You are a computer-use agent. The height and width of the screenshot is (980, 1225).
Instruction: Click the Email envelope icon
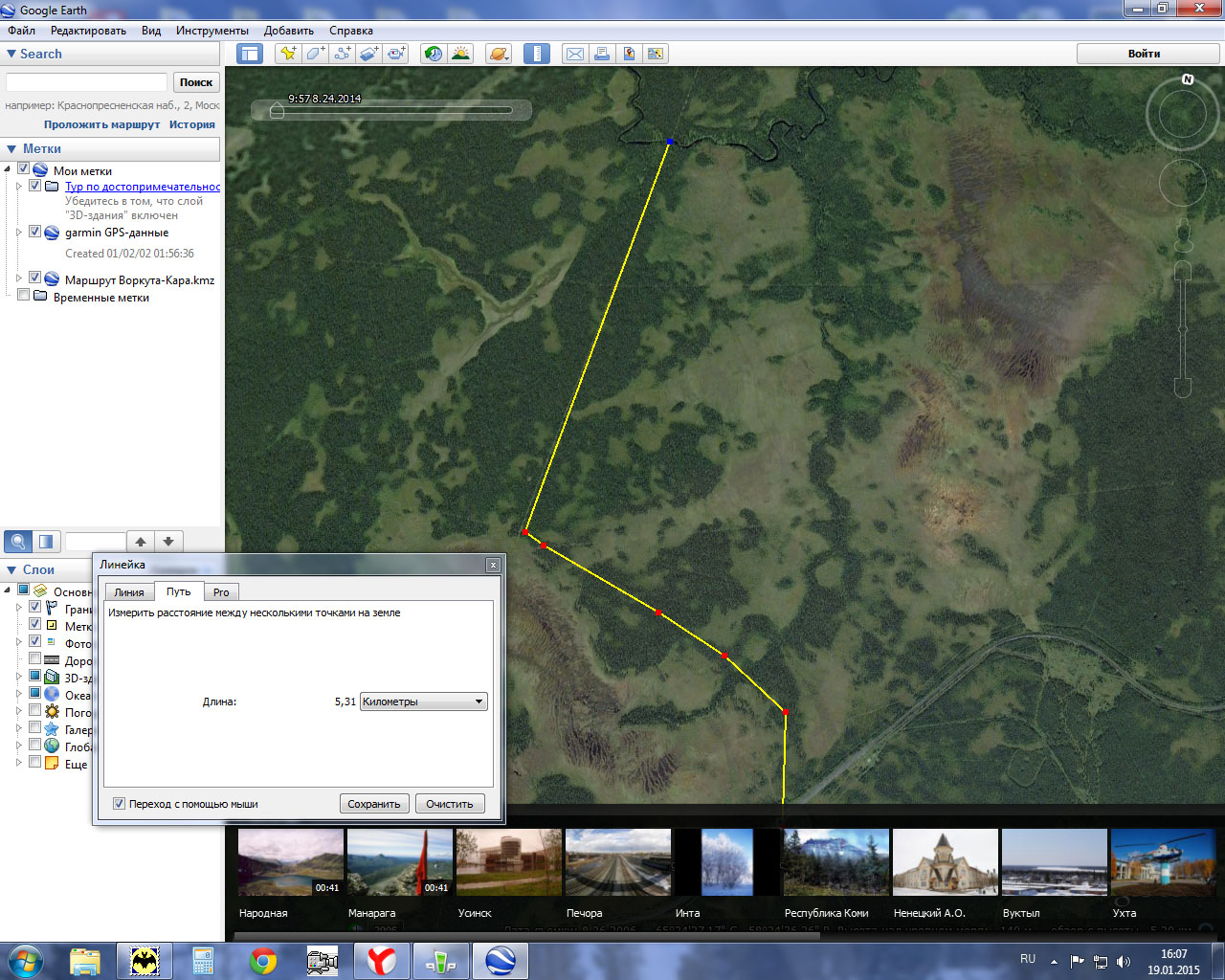pos(575,54)
